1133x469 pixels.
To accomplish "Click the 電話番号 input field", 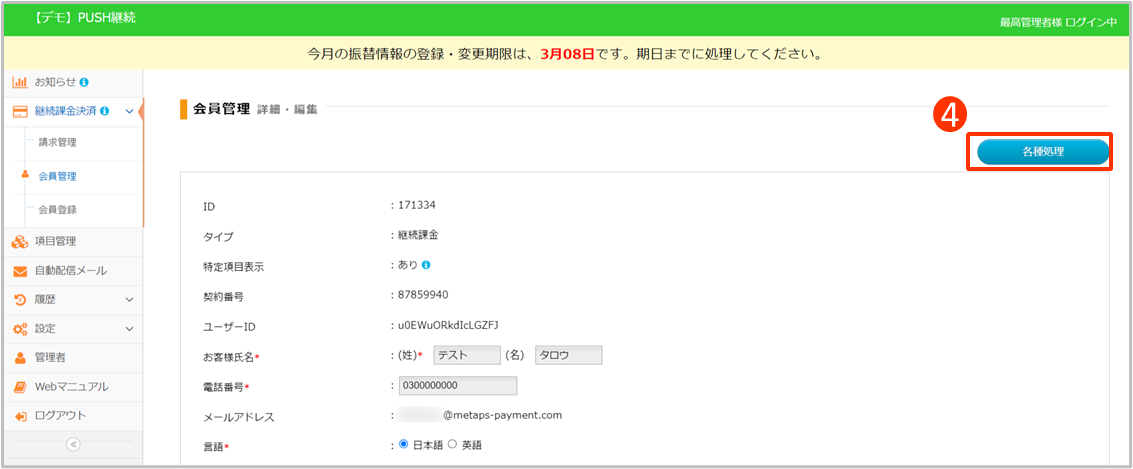I will pos(457,386).
